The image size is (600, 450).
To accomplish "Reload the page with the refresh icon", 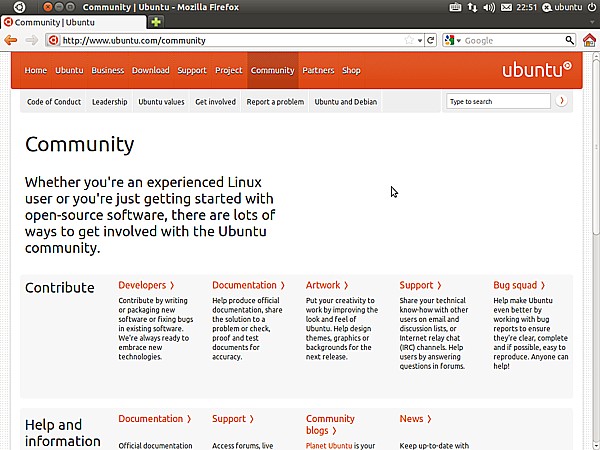I will [x=430, y=40].
